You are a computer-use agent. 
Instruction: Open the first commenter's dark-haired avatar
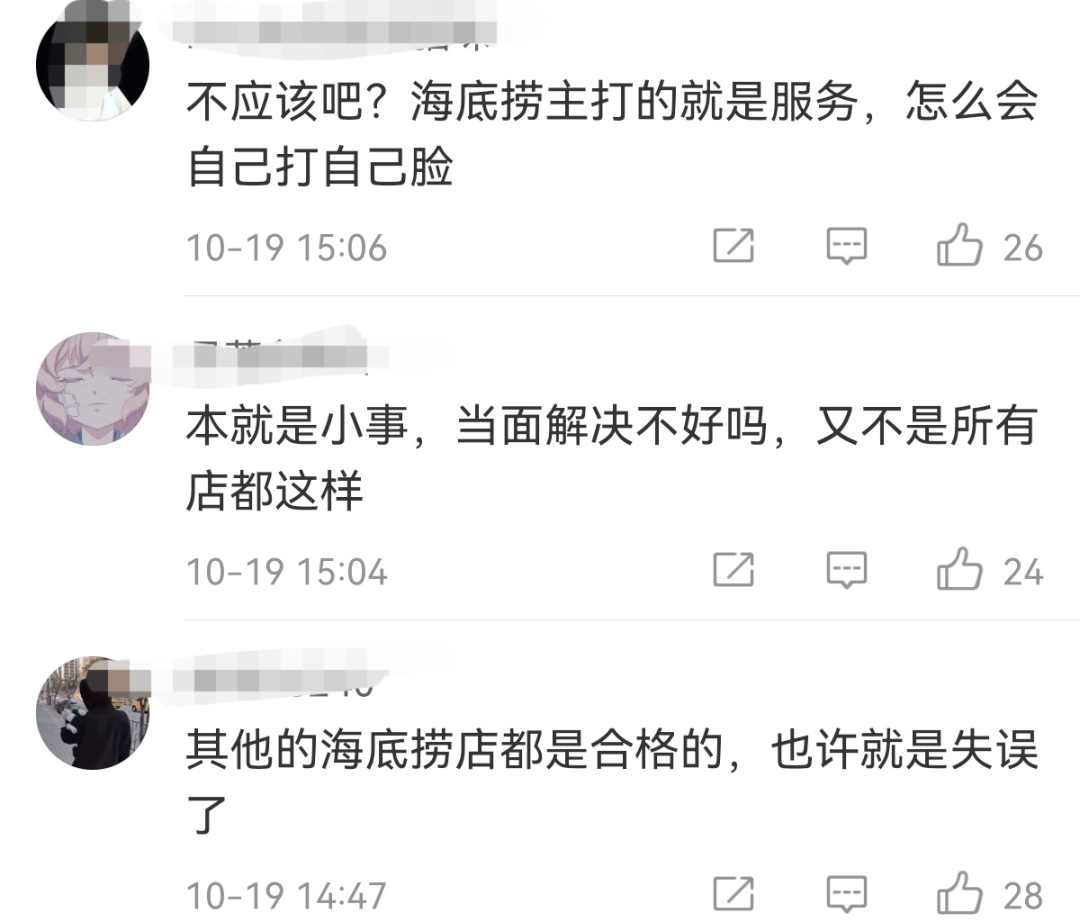click(92, 64)
